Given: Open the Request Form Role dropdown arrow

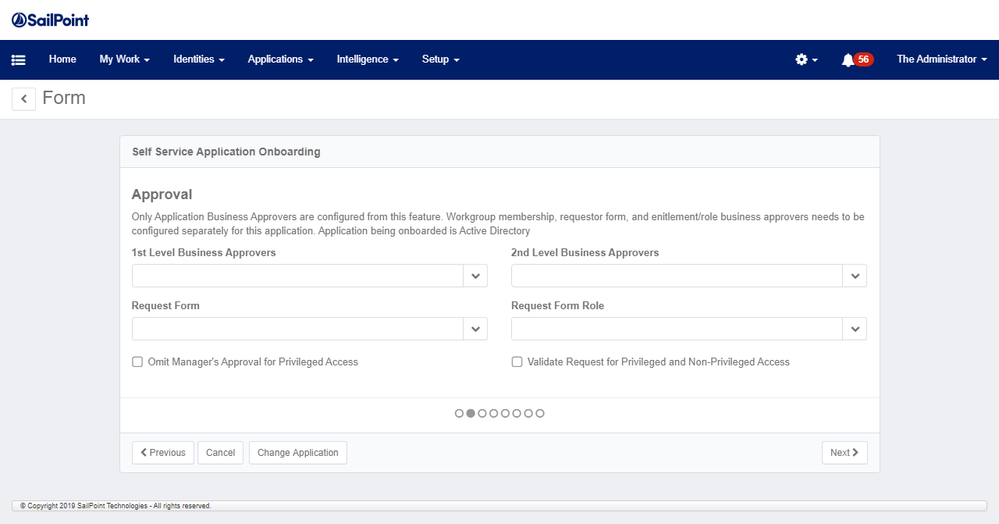Looking at the screenshot, I should click(x=854, y=329).
